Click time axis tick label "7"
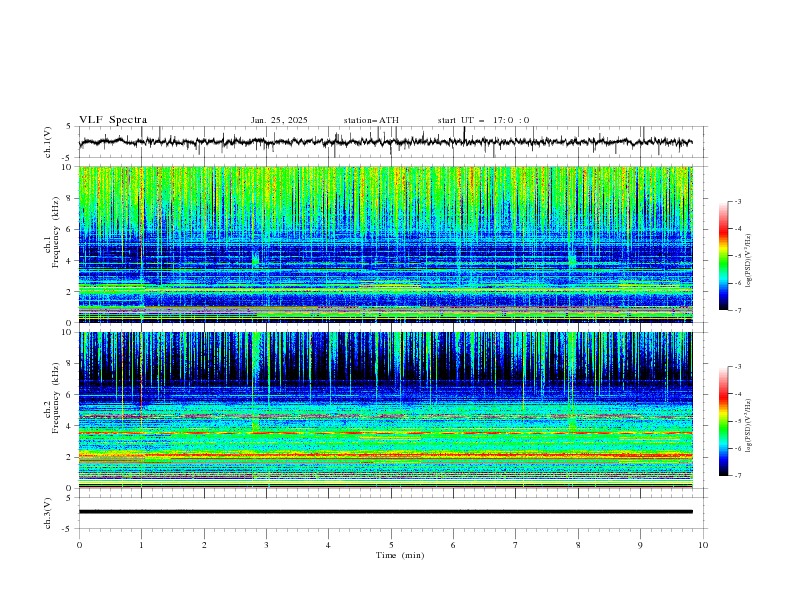 [516, 545]
